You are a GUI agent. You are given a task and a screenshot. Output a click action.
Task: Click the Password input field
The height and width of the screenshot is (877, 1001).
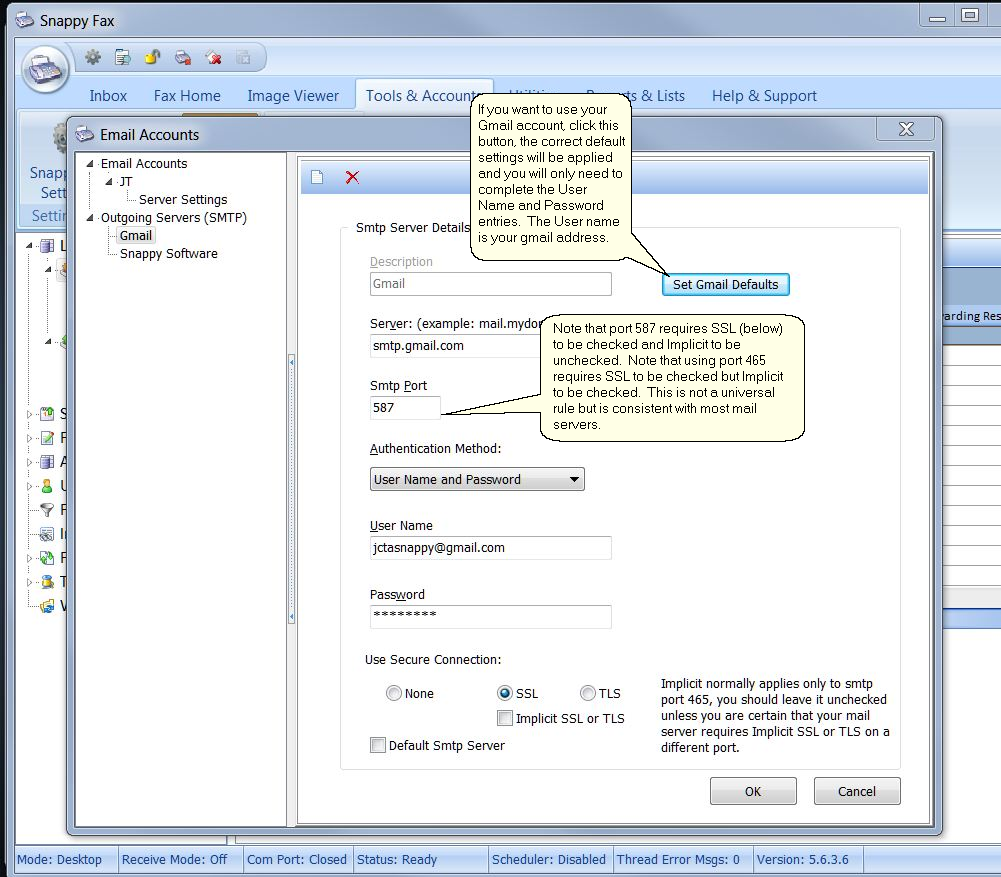[490, 617]
